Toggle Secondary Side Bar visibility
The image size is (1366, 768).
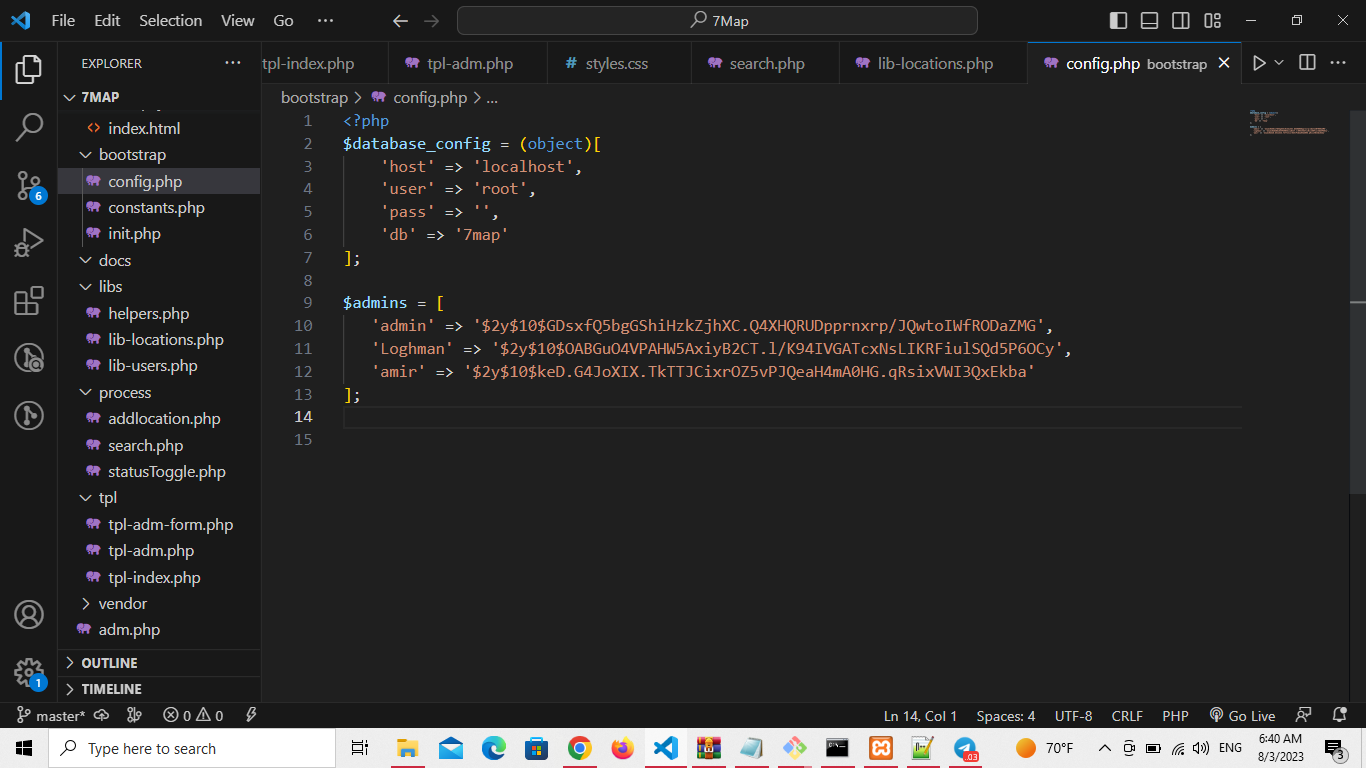pyautogui.click(x=1181, y=20)
